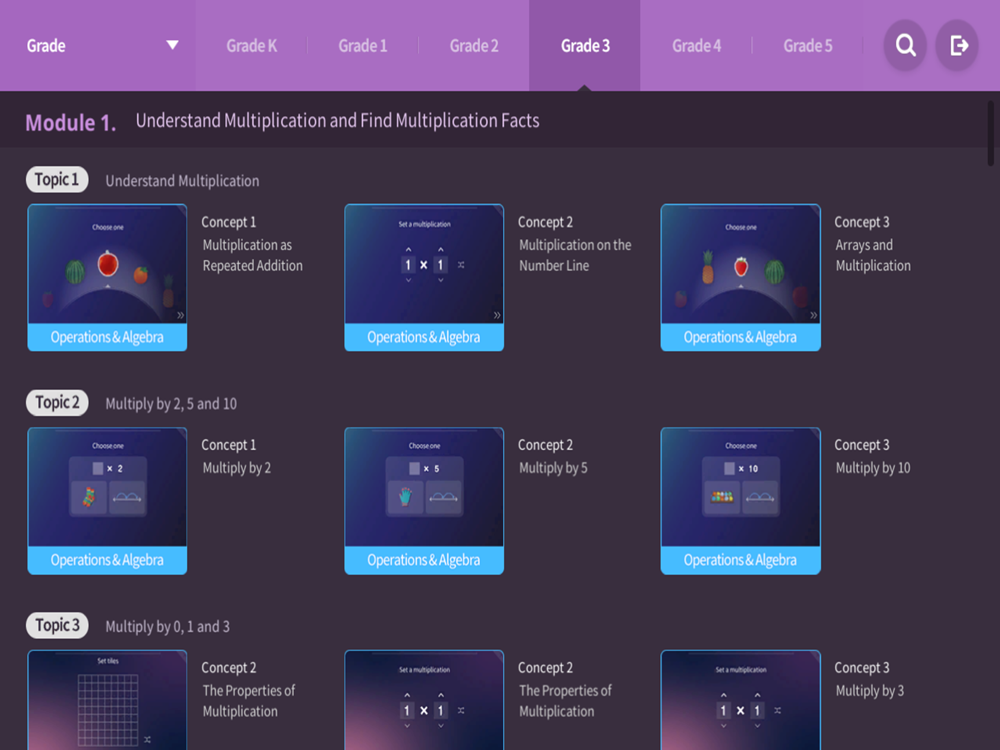Image resolution: width=1000 pixels, height=750 pixels.
Task: Expand the Grade dropdown arrow
Action: coord(172,45)
